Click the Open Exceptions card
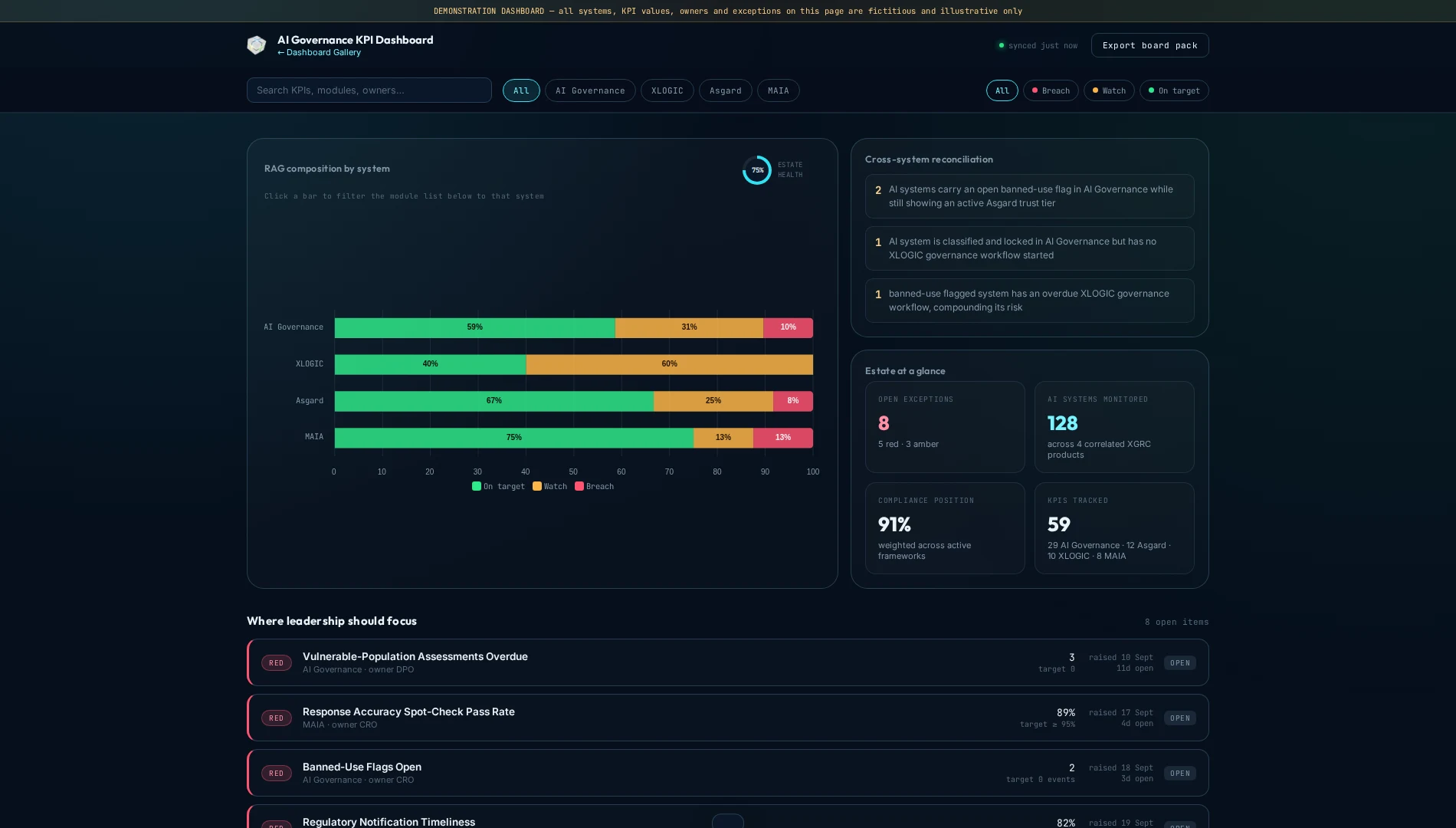 (945, 427)
